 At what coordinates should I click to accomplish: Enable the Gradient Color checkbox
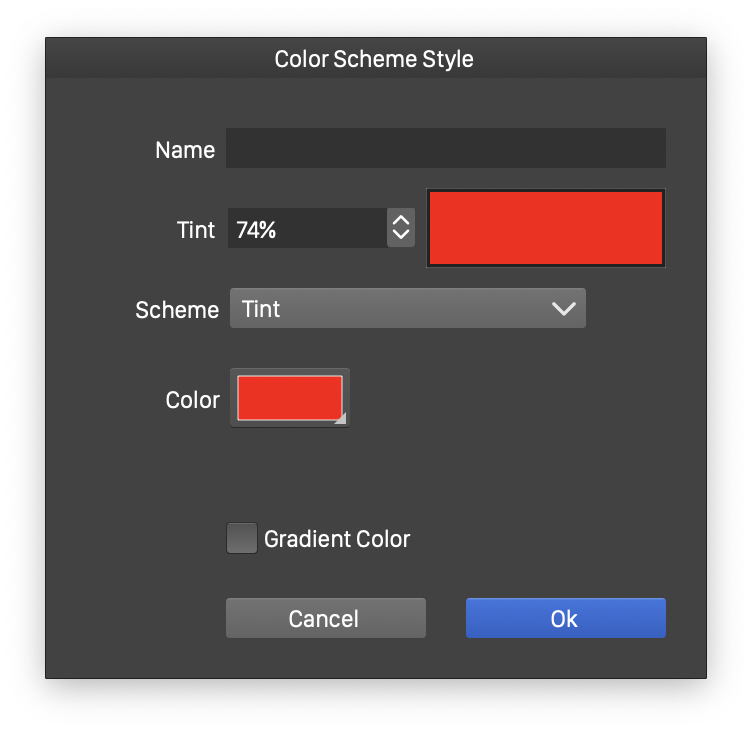click(242, 539)
